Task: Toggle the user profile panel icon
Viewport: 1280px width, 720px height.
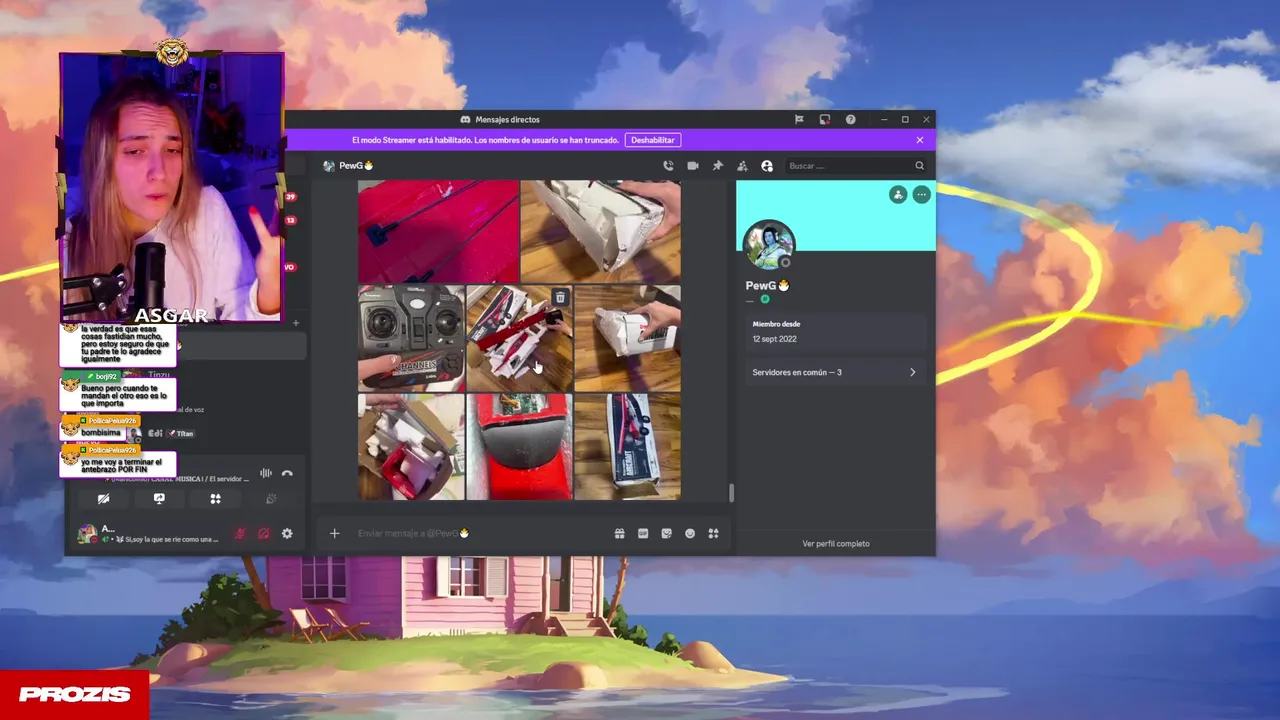Action: tap(767, 166)
